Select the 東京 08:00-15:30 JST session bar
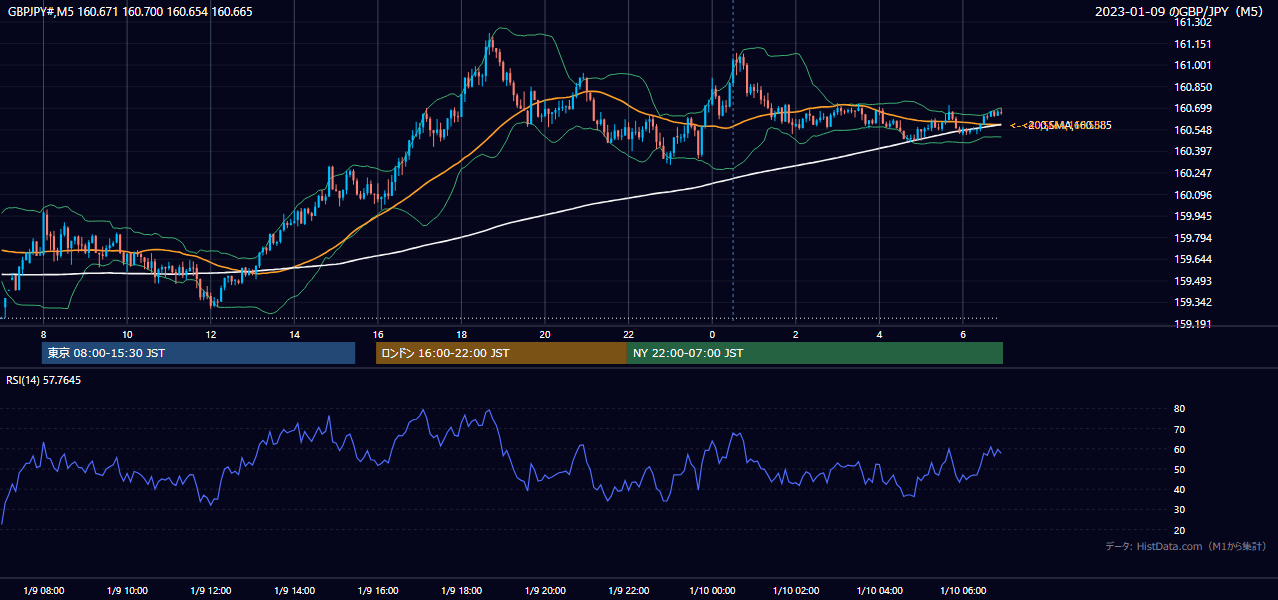The image size is (1278, 600). click(x=199, y=353)
